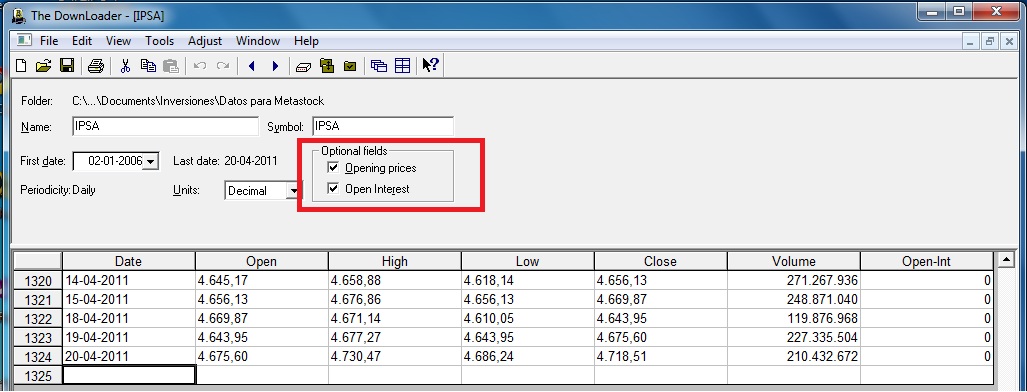This screenshot has height=392, width=1027.
Task: Click the eraser toolbar icon
Action: [x=303, y=66]
